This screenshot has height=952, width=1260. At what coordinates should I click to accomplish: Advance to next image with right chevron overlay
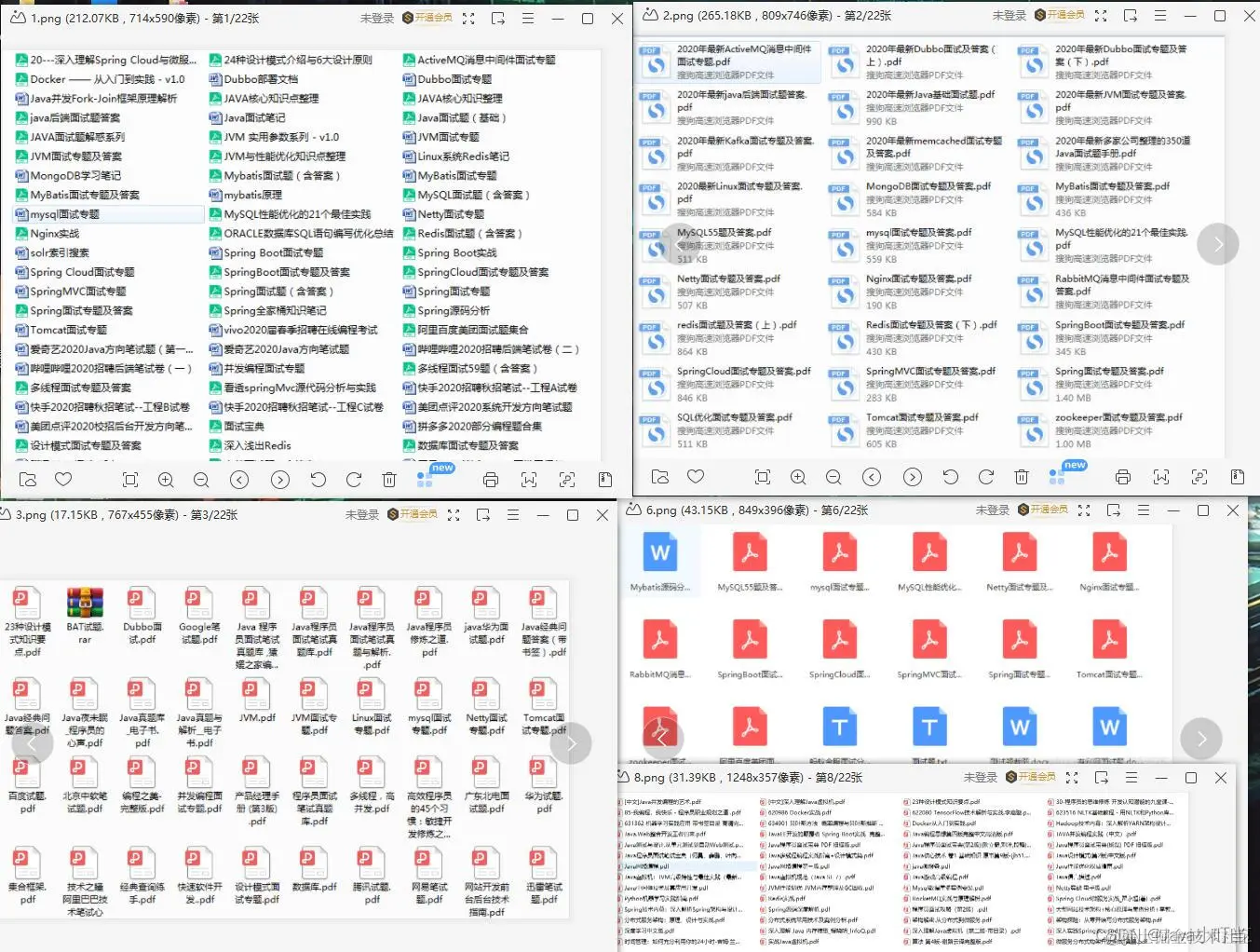[x=1218, y=244]
